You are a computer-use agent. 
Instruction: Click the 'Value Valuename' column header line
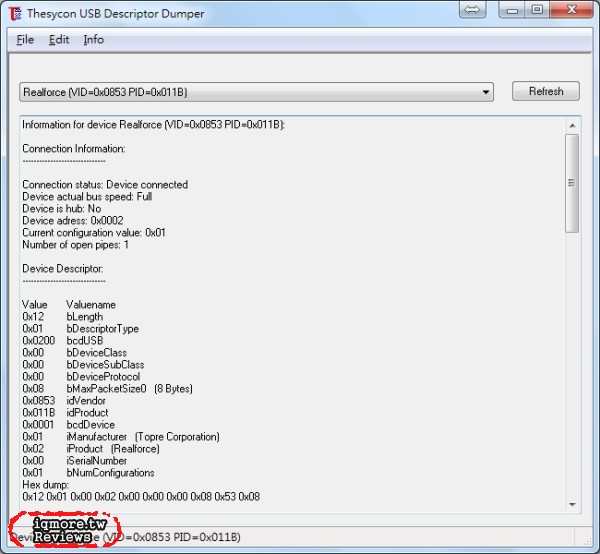69,305
